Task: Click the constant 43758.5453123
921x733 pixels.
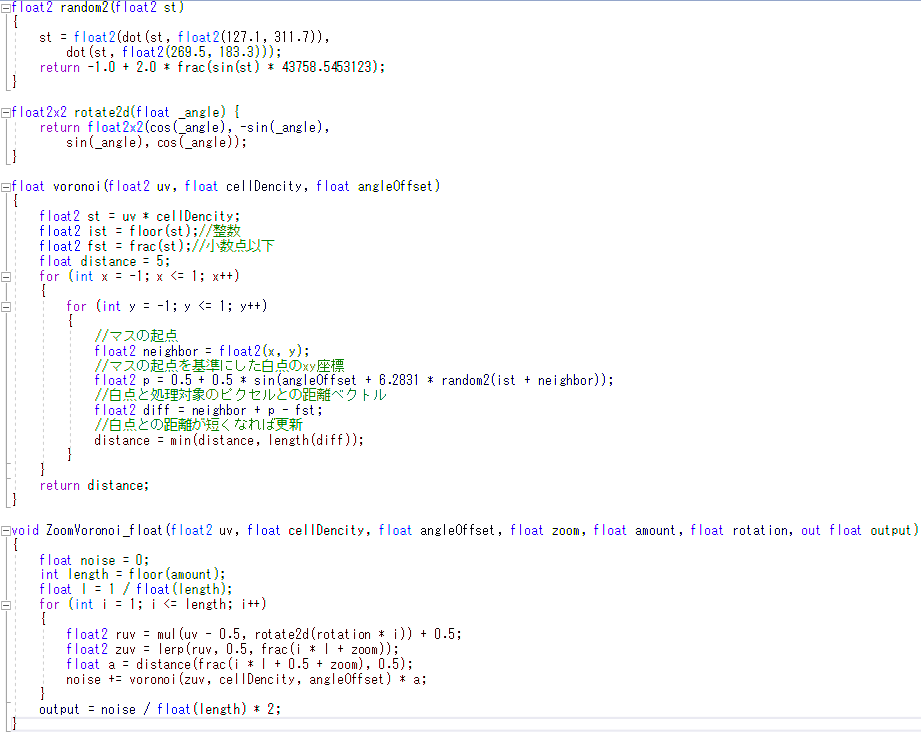Action: point(327,67)
